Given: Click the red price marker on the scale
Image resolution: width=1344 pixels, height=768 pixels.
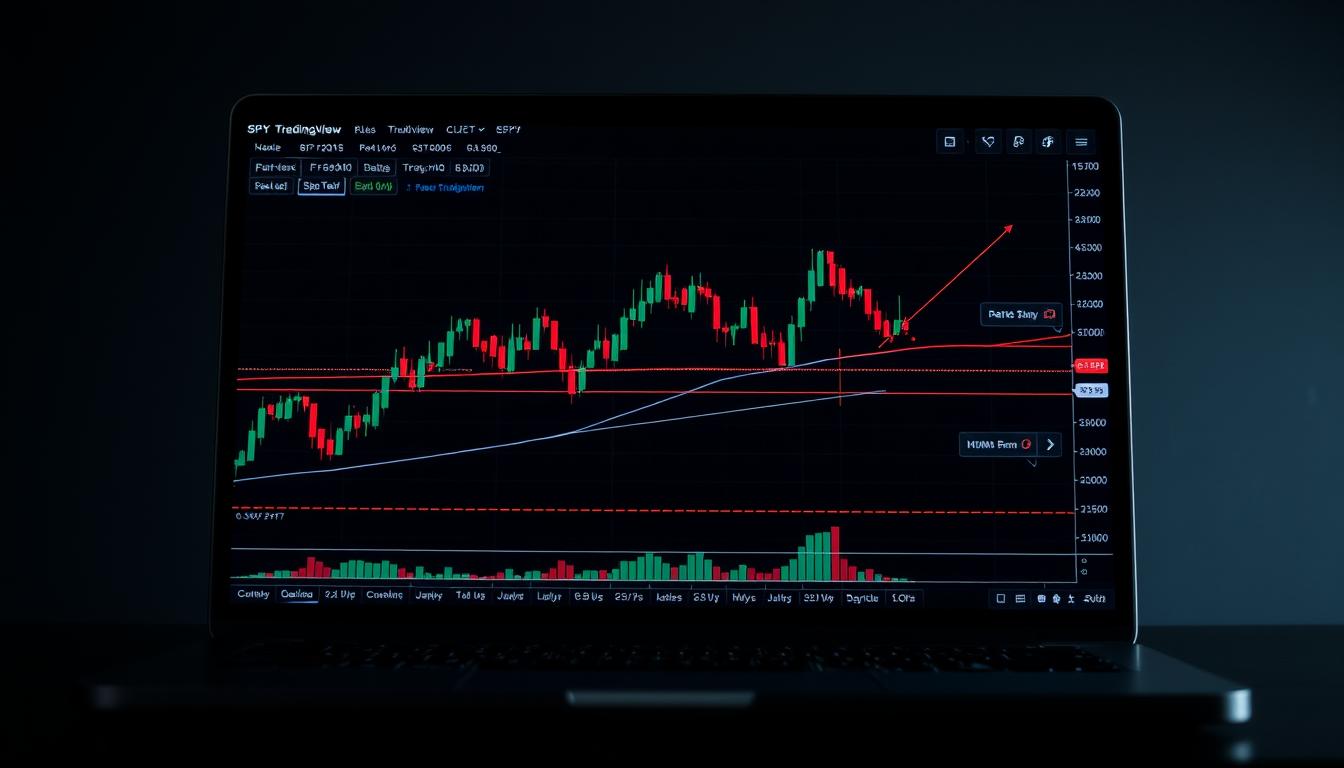Looking at the screenshot, I should [1092, 365].
